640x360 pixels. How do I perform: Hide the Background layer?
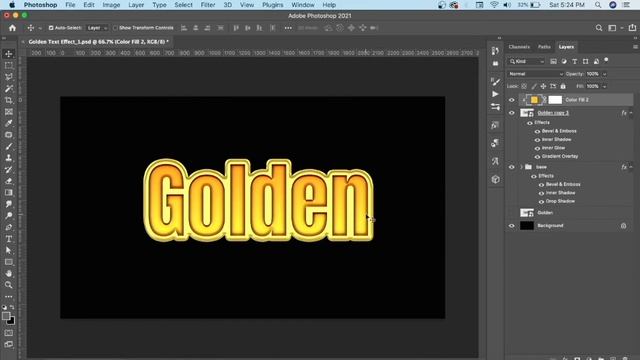(x=511, y=225)
